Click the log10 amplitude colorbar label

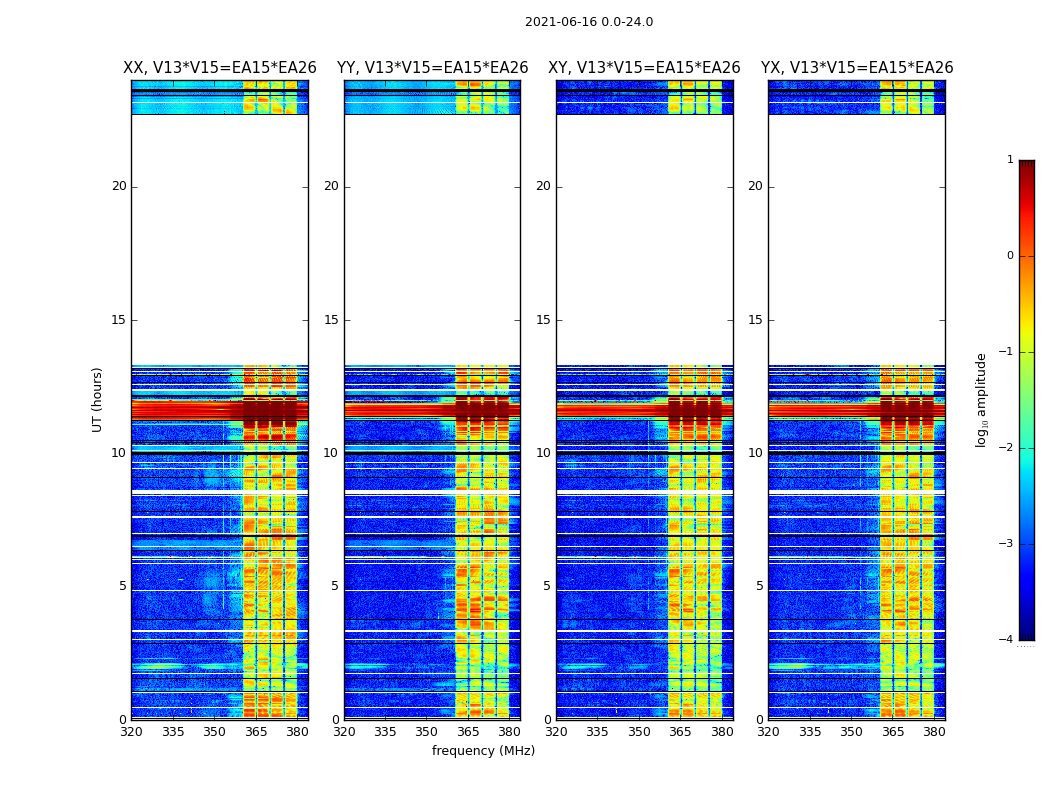pos(982,399)
